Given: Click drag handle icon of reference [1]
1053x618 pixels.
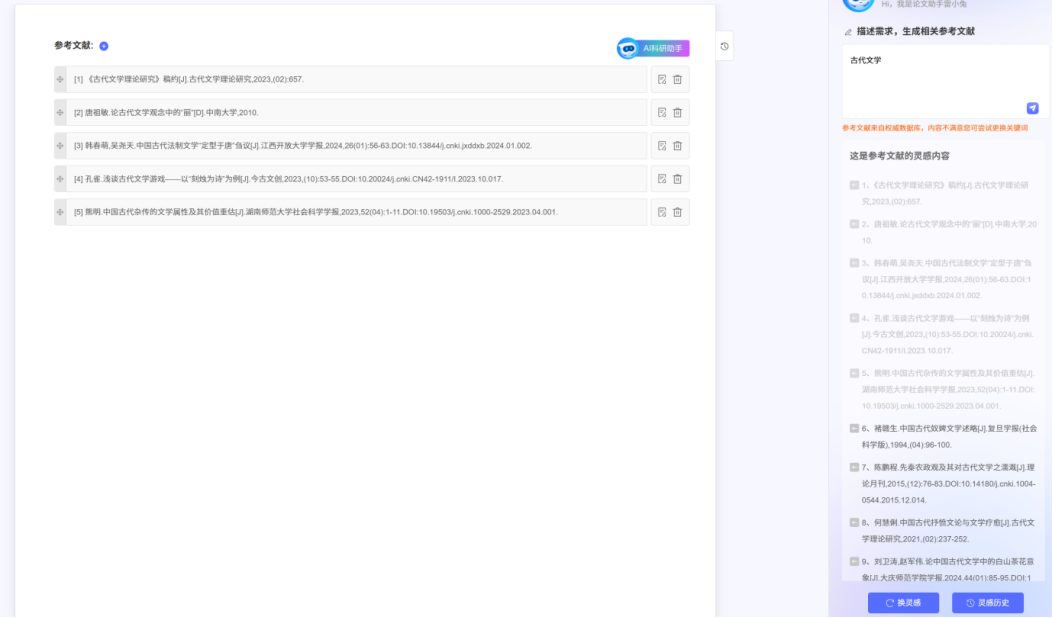Looking at the screenshot, I should (60, 80).
